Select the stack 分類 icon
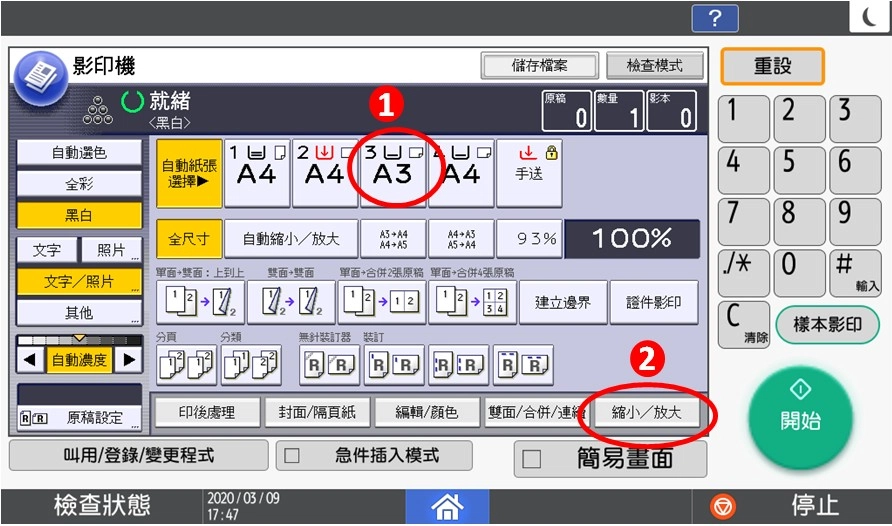This screenshot has width=892, height=526. [x=251, y=365]
